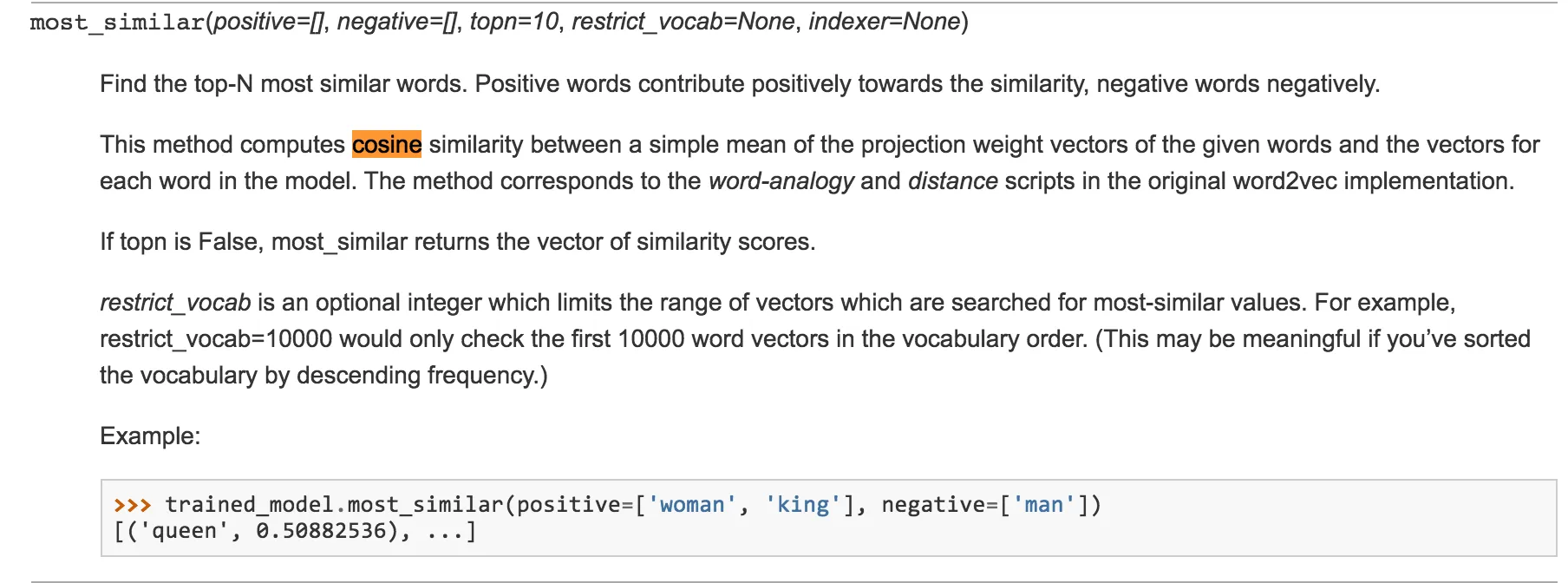Select the topn=10 parameter in the signature
This screenshot has width=1568, height=583.
[x=514, y=22]
